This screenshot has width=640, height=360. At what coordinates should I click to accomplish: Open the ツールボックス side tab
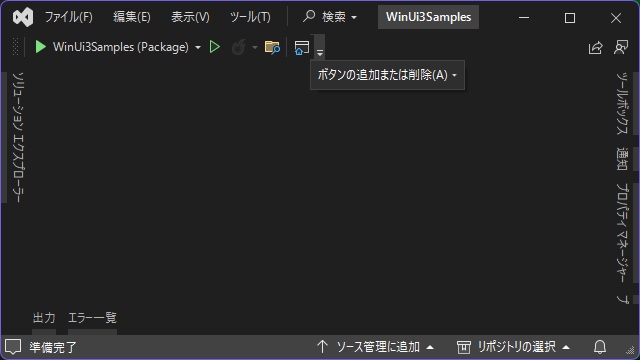click(x=622, y=103)
